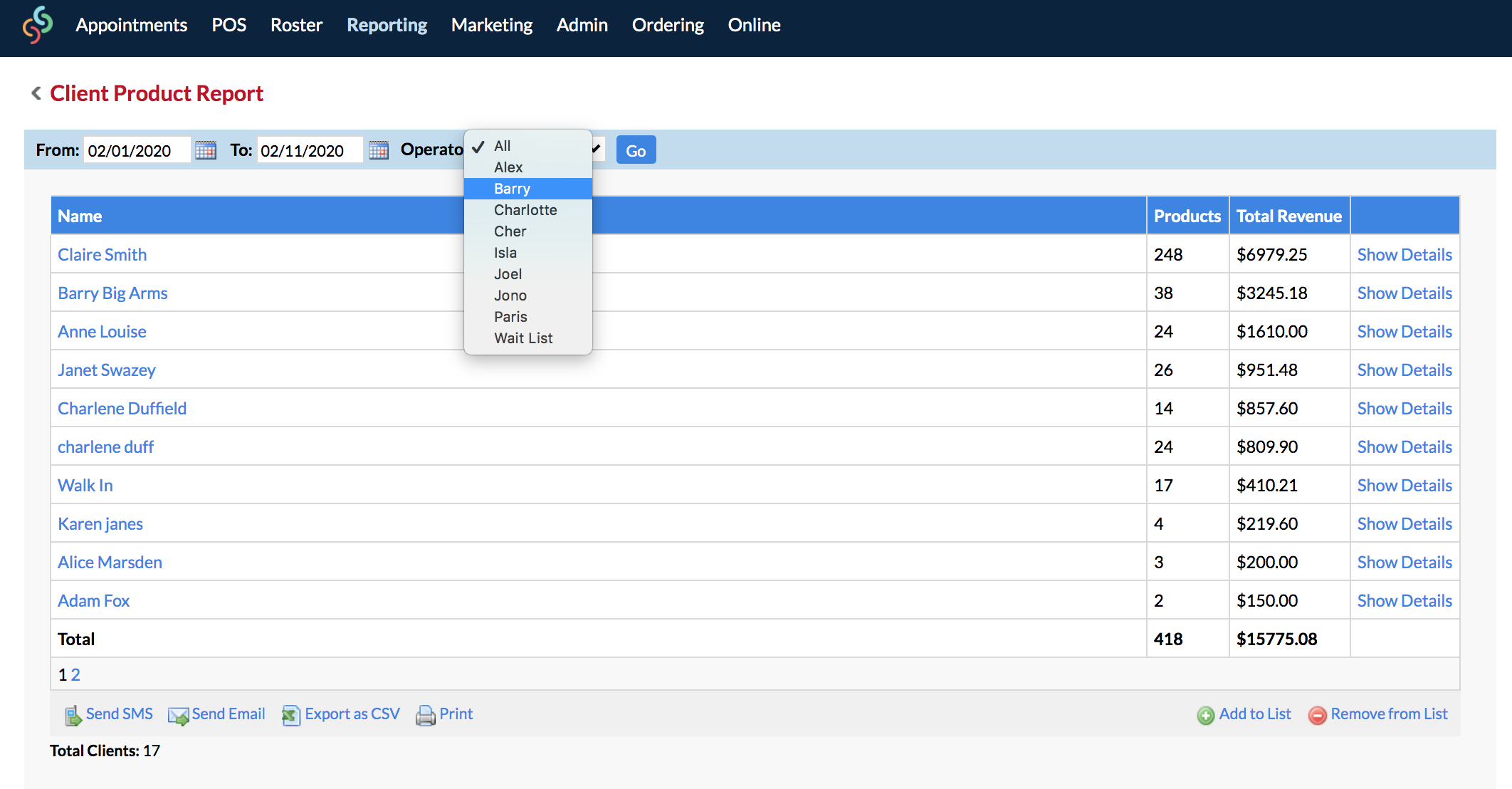The image size is (1512, 789).
Task: Choose Wait List in the operator dropdown
Action: (x=528, y=338)
